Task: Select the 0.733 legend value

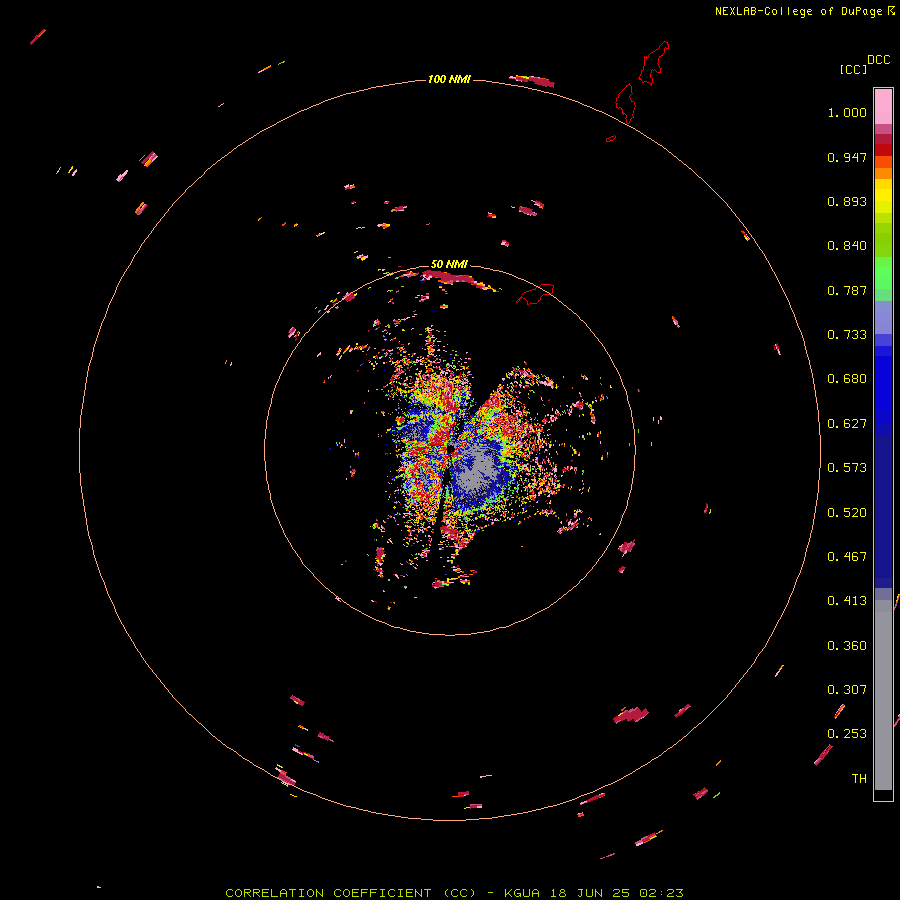Action: (847, 335)
